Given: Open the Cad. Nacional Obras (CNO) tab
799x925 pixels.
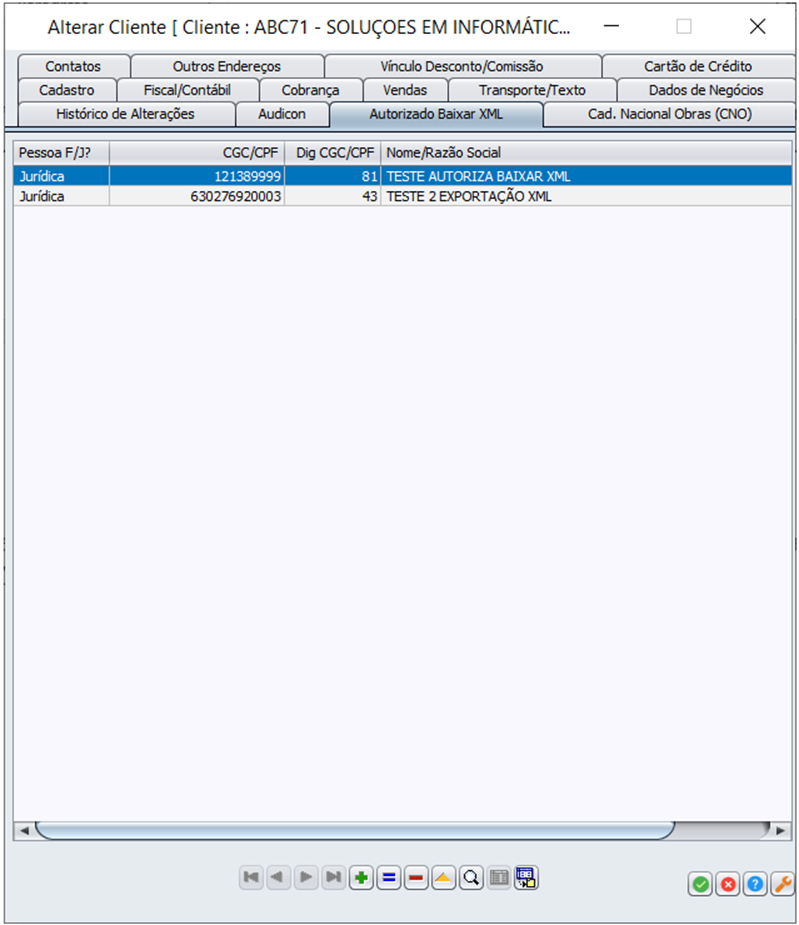Looking at the screenshot, I should (x=669, y=114).
